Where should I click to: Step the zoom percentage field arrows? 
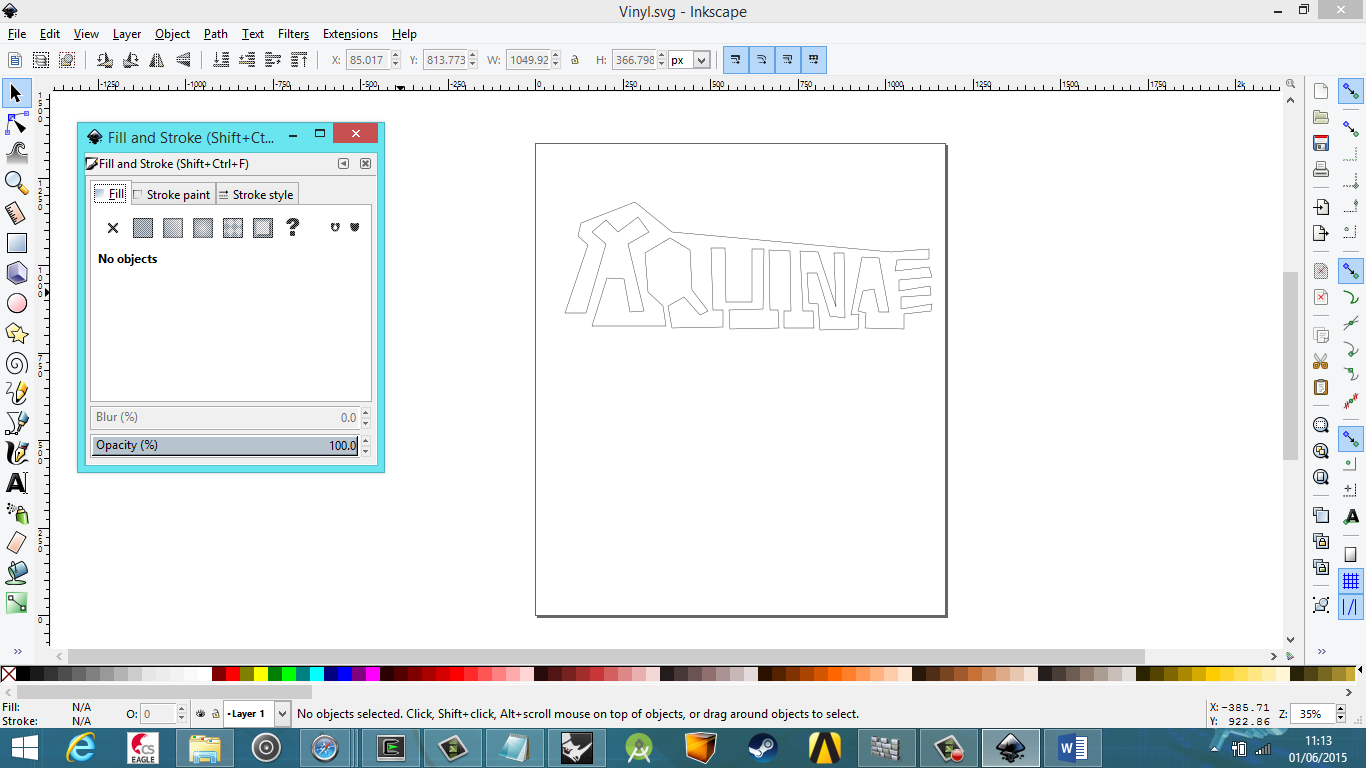click(1339, 714)
